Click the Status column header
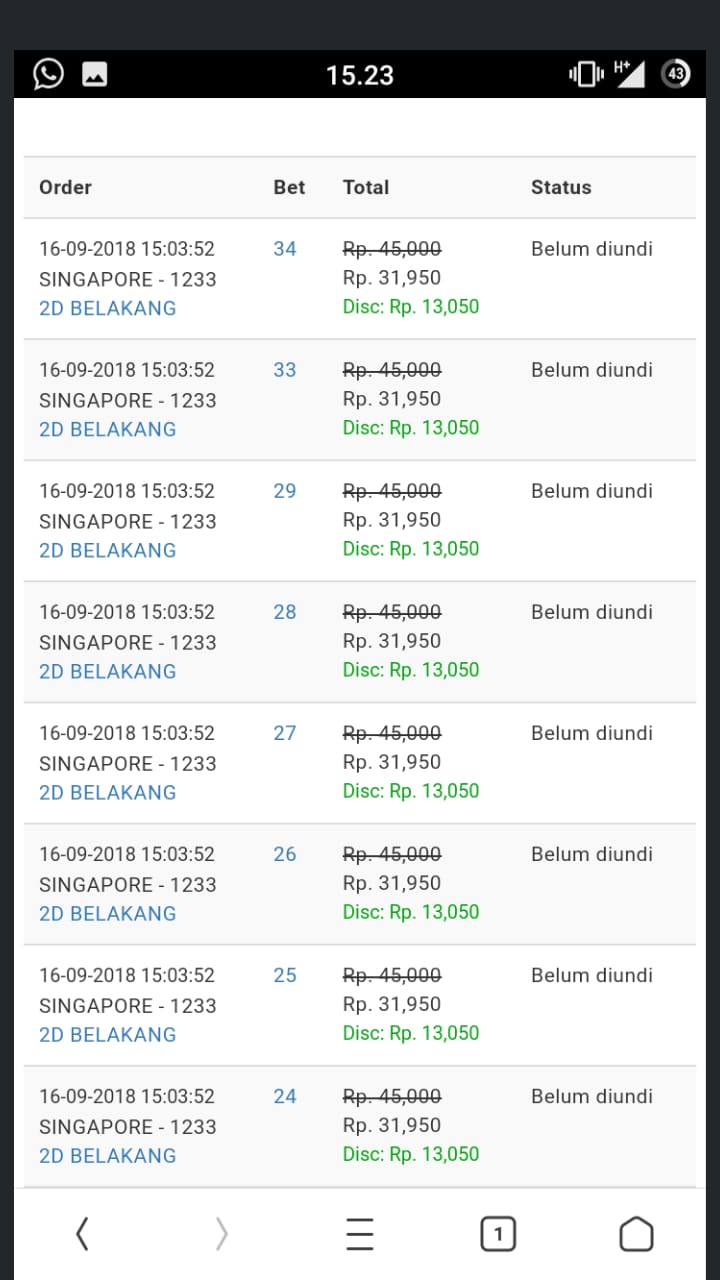 click(x=561, y=187)
